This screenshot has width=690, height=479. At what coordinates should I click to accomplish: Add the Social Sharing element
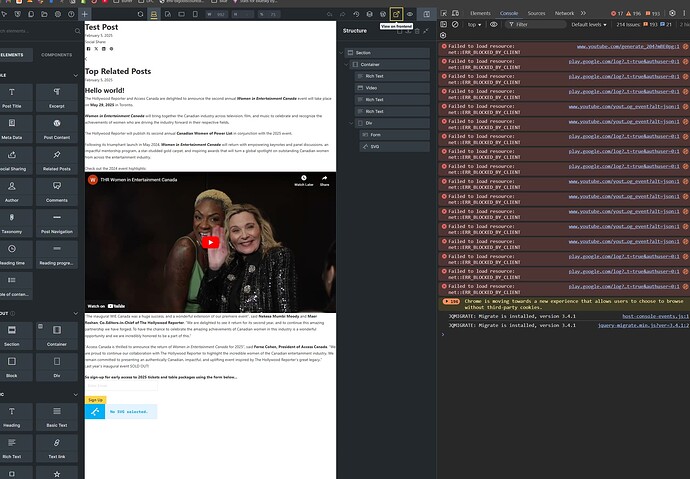(12, 160)
